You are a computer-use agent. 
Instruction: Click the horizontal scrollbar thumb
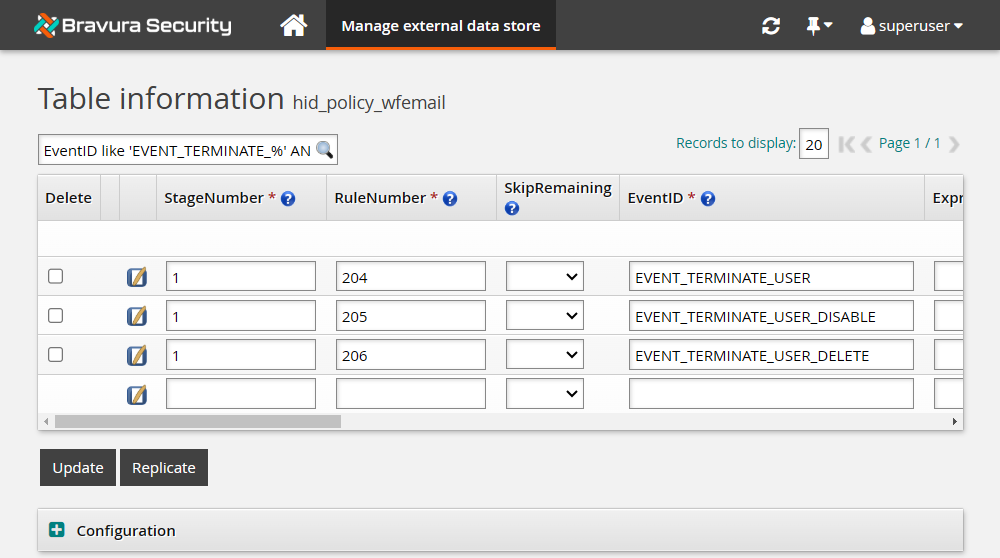point(198,422)
